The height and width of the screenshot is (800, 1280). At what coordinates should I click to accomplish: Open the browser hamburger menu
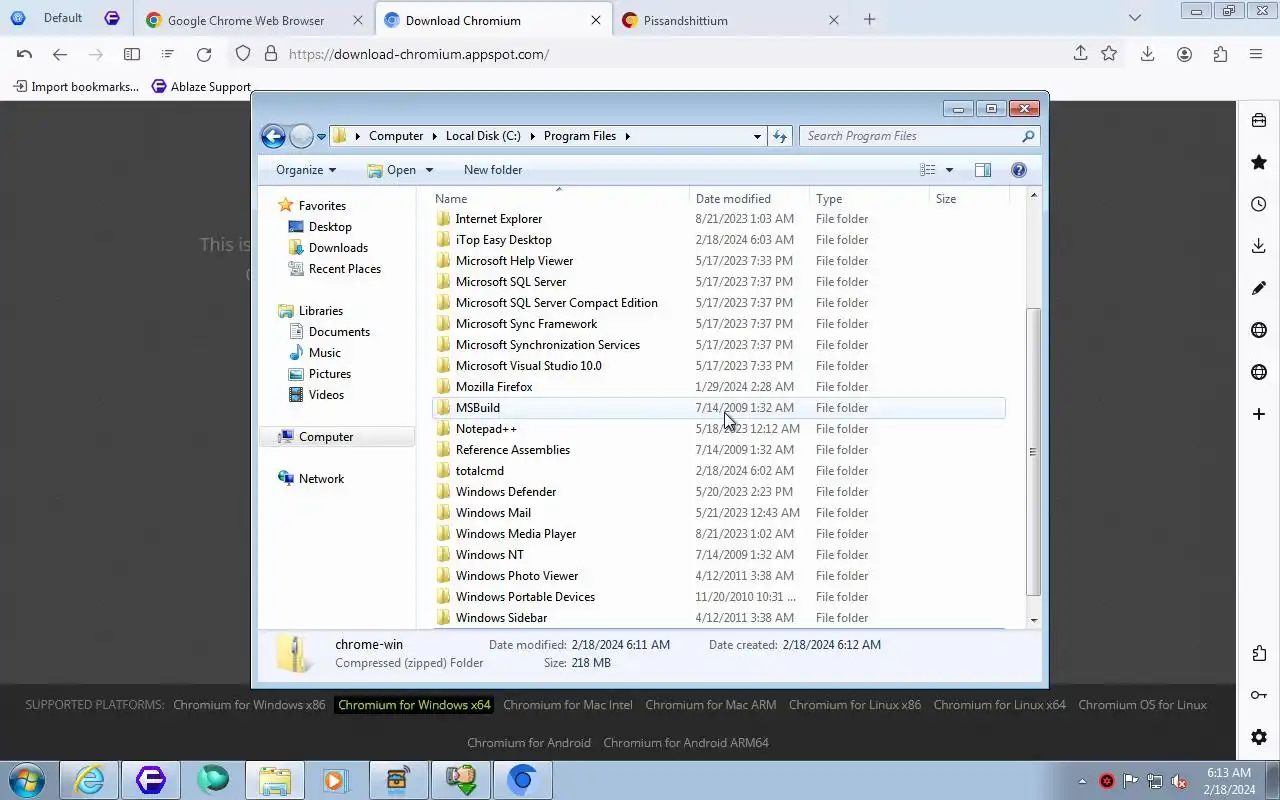coord(1256,54)
